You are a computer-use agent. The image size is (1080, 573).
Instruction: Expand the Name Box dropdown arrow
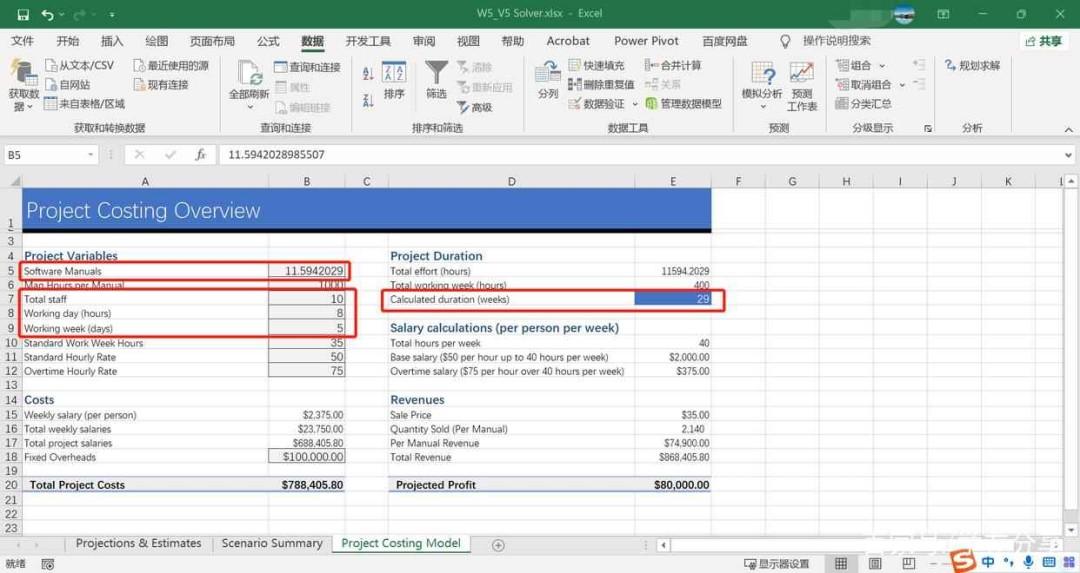(x=90, y=155)
